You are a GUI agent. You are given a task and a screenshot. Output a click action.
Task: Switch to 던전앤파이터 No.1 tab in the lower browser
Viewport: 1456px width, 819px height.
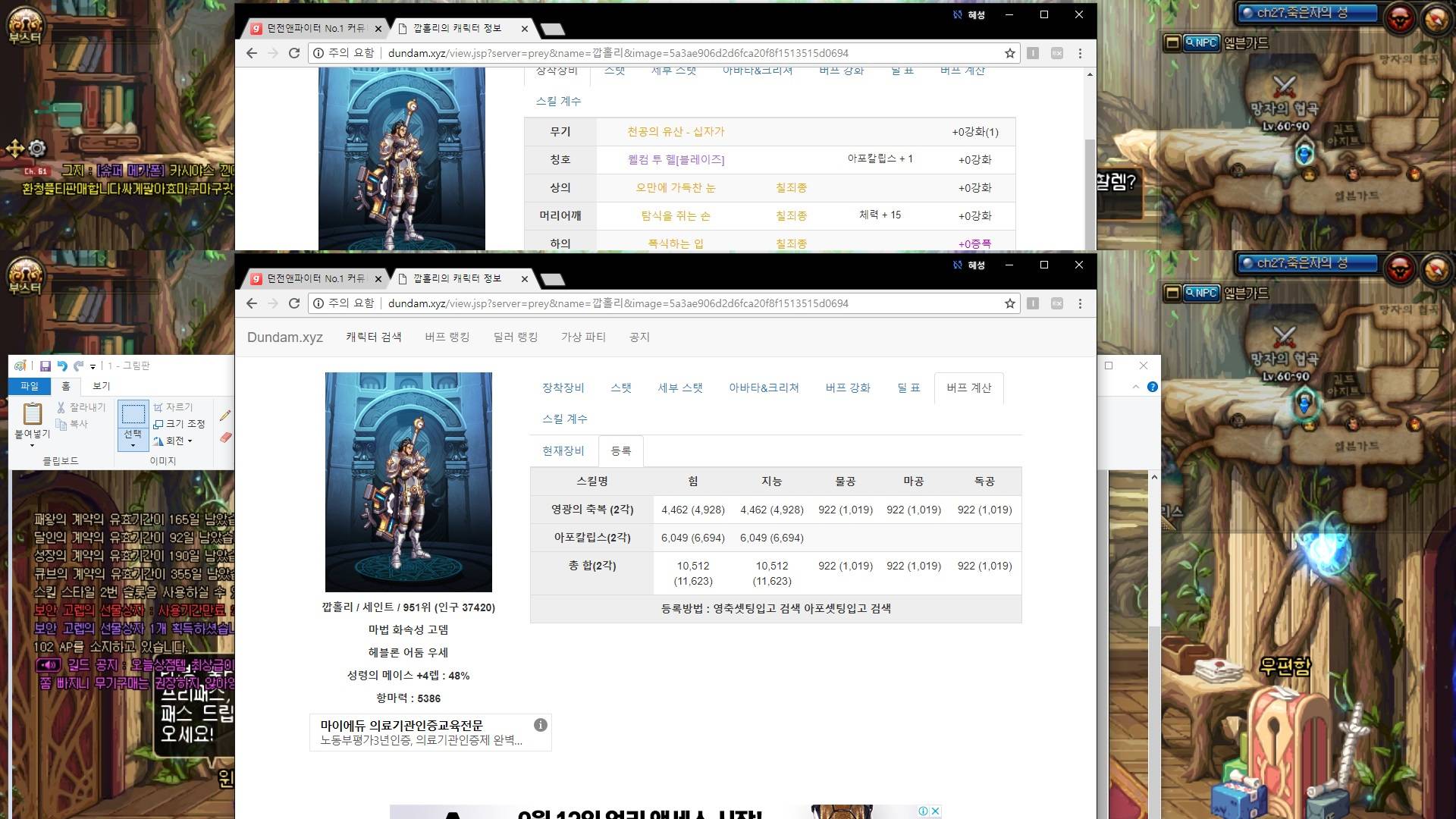point(316,279)
